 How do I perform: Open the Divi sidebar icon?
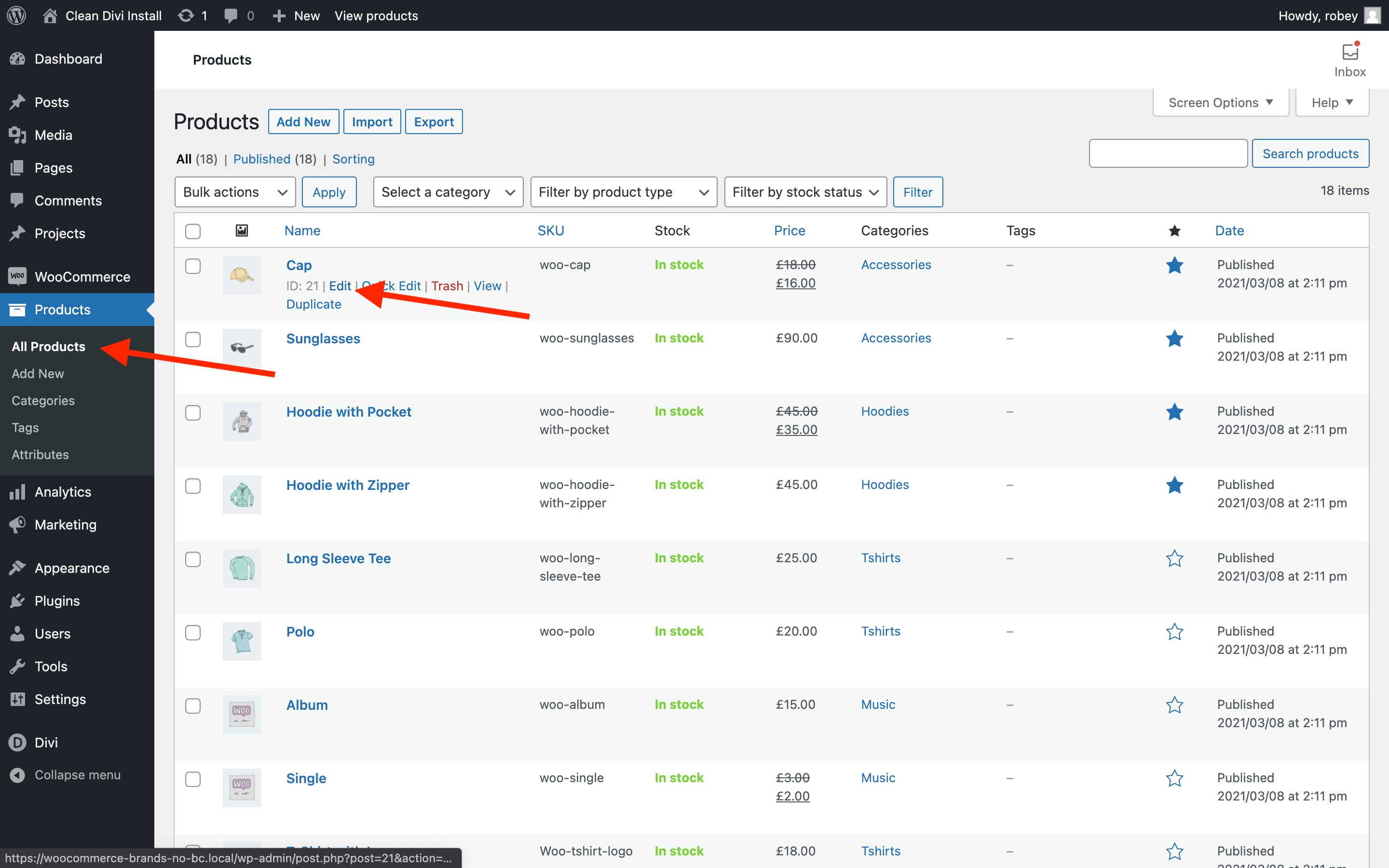[x=17, y=742]
